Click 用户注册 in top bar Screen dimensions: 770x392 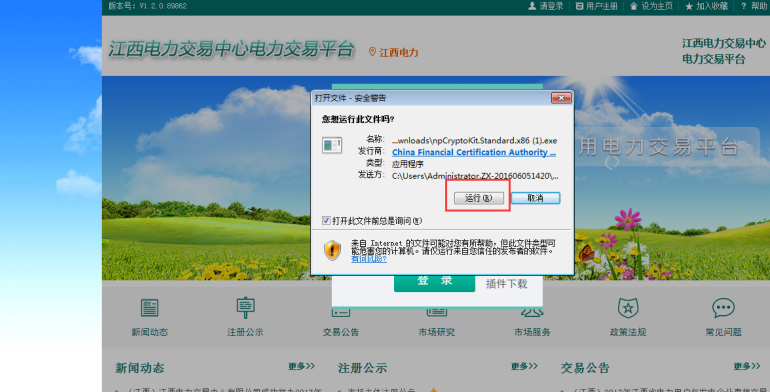[x=596, y=6]
